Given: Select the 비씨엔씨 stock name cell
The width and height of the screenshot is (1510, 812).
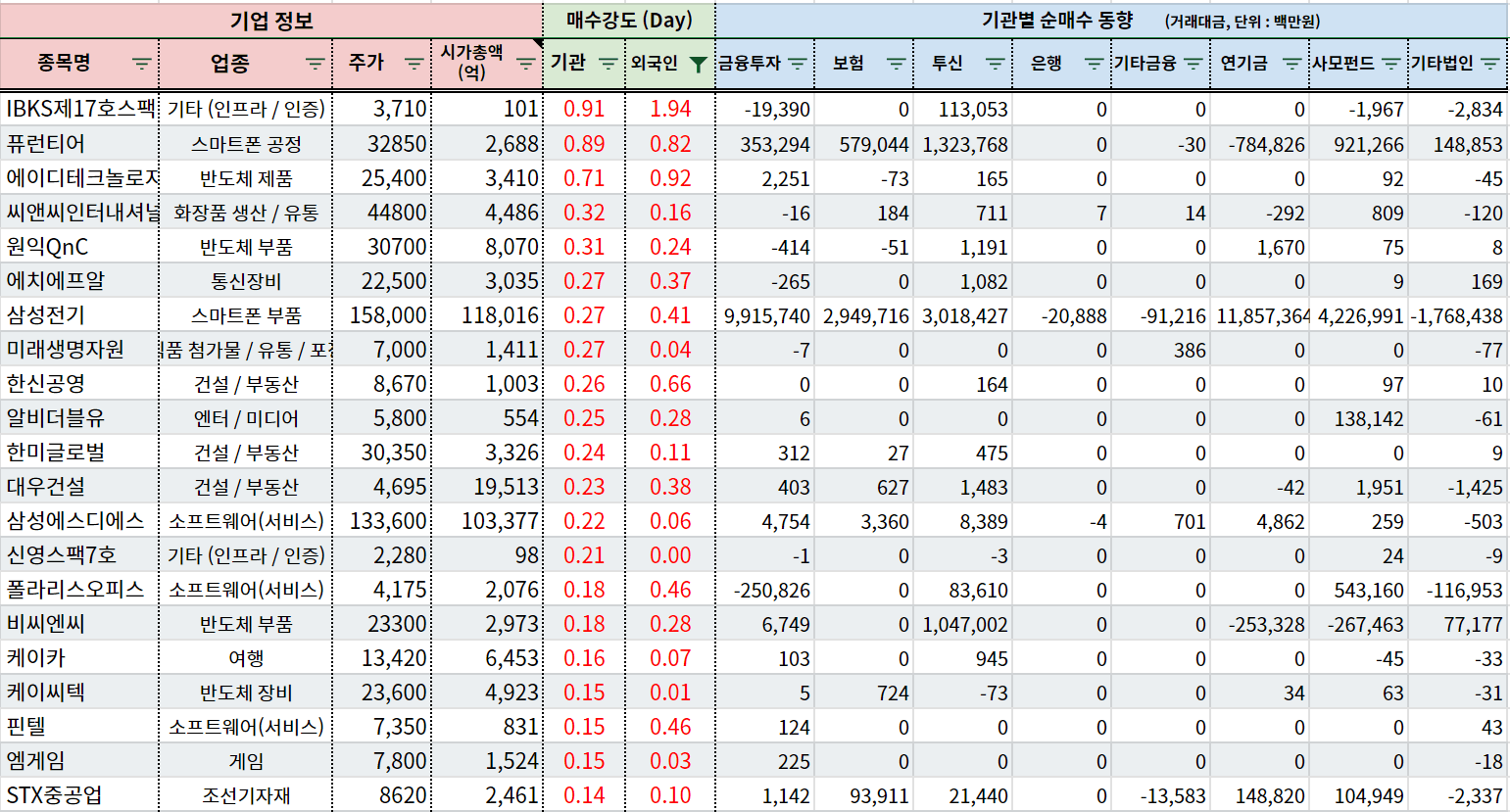Looking at the screenshot, I should (79, 624).
